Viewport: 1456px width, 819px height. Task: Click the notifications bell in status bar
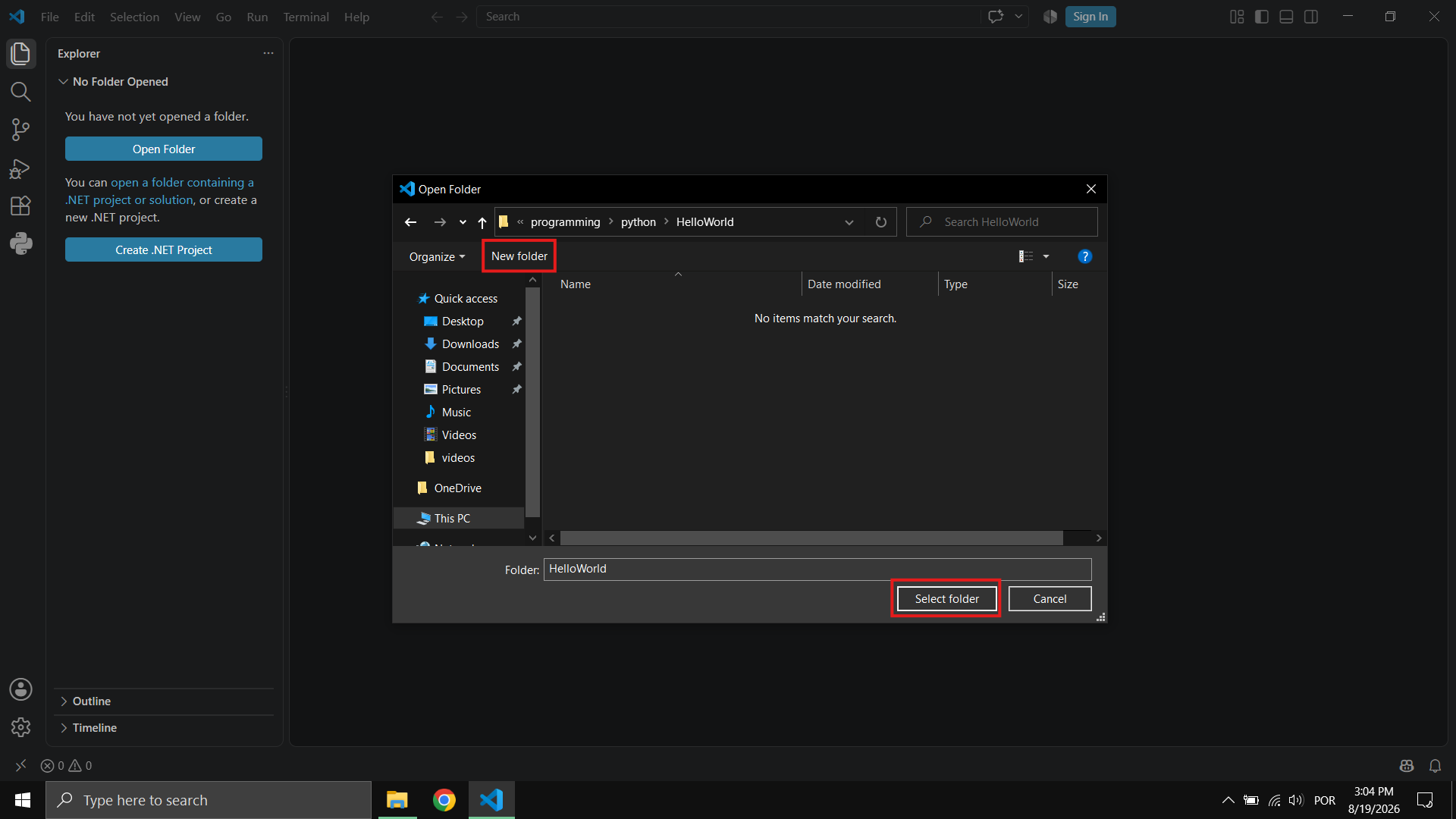[x=1435, y=766]
